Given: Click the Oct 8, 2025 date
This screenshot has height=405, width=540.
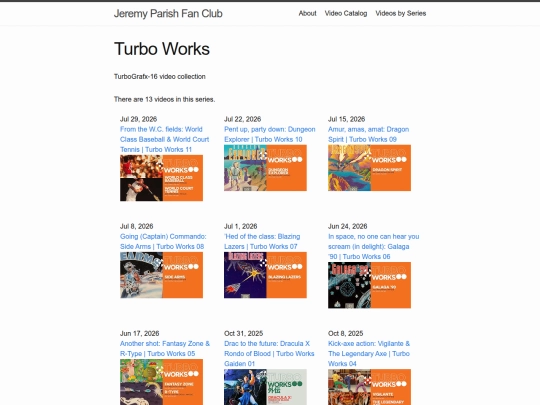Looking at the screenshot, I should click(345, 333).
